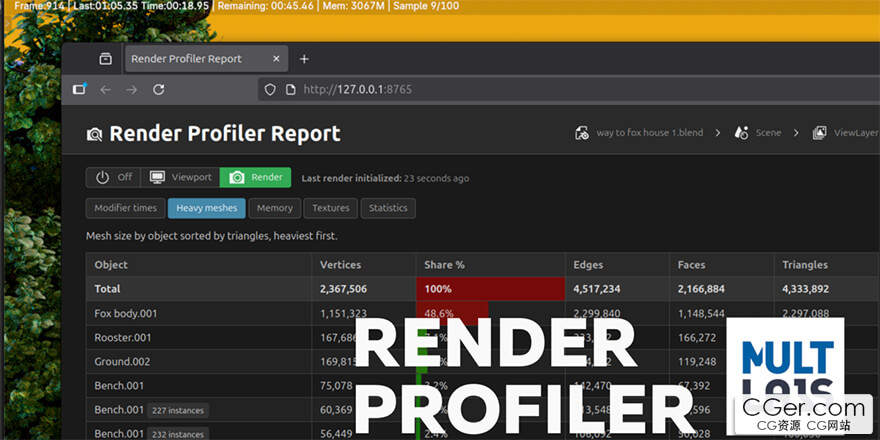Click the browser back arrow
This screenshot has height=440, width=880.
tap(106, 90)
